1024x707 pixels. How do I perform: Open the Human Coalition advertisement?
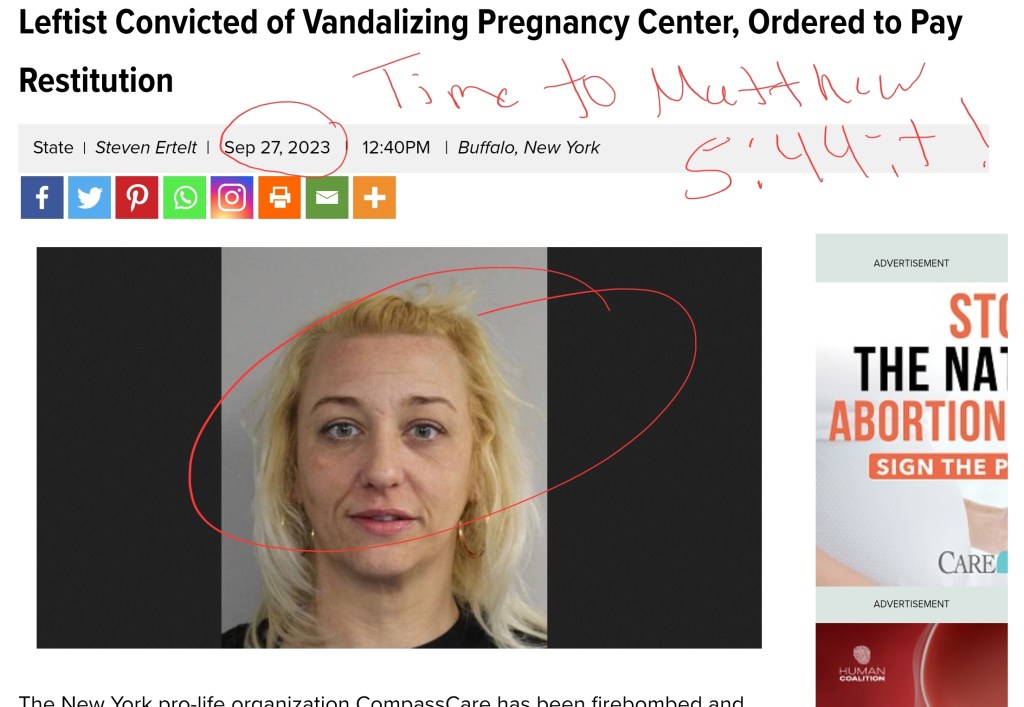click(912, 665)
